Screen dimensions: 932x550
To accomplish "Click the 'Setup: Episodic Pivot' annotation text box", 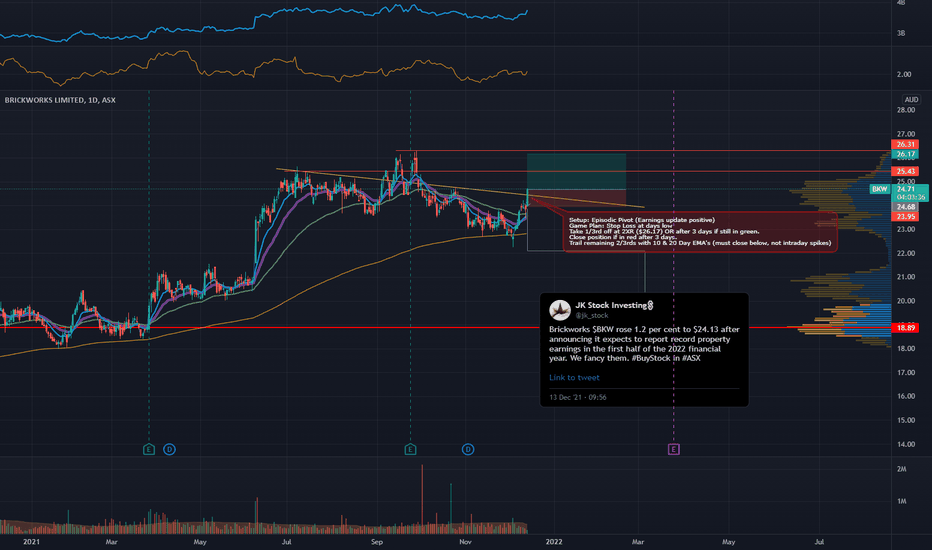I will pos(700,231).
